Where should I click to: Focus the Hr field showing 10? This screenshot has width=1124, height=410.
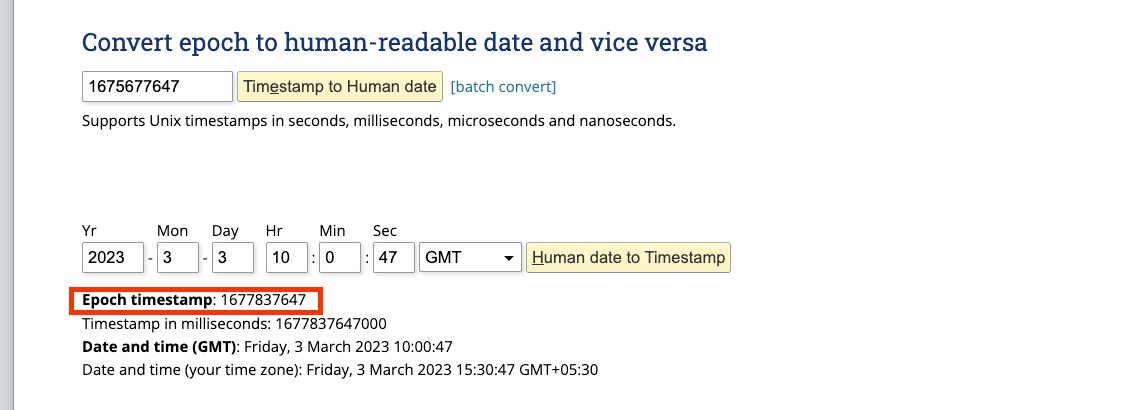pyautogui.click(x=287, y=257)
